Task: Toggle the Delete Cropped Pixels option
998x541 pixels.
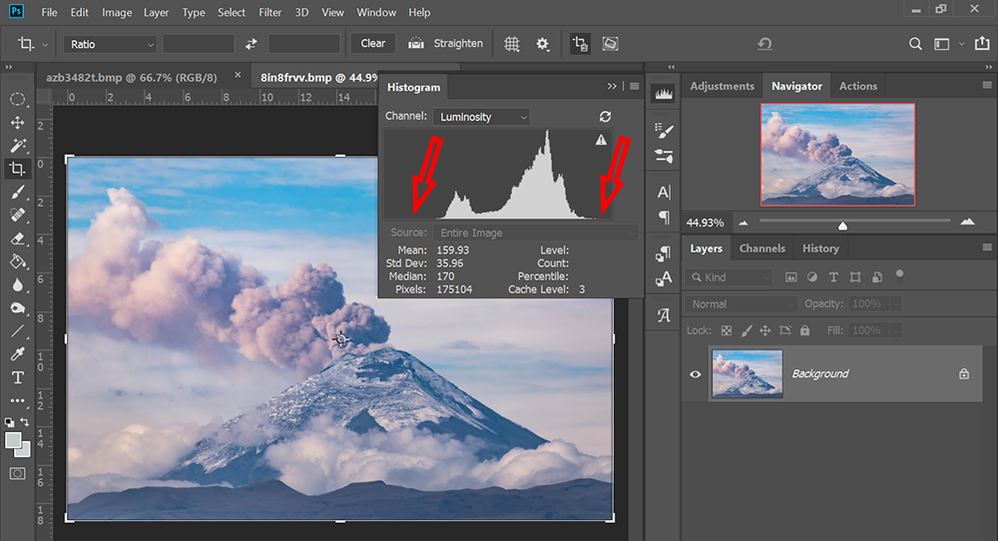Action: [580, 44]
